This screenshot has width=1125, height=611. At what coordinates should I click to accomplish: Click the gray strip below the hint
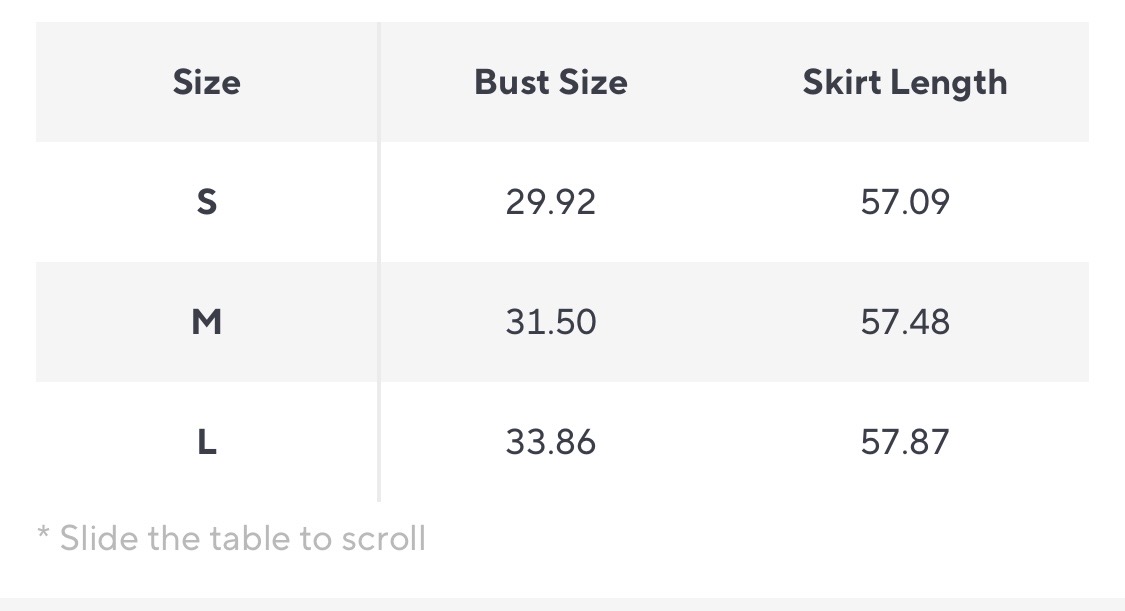[x=562, y=604]
